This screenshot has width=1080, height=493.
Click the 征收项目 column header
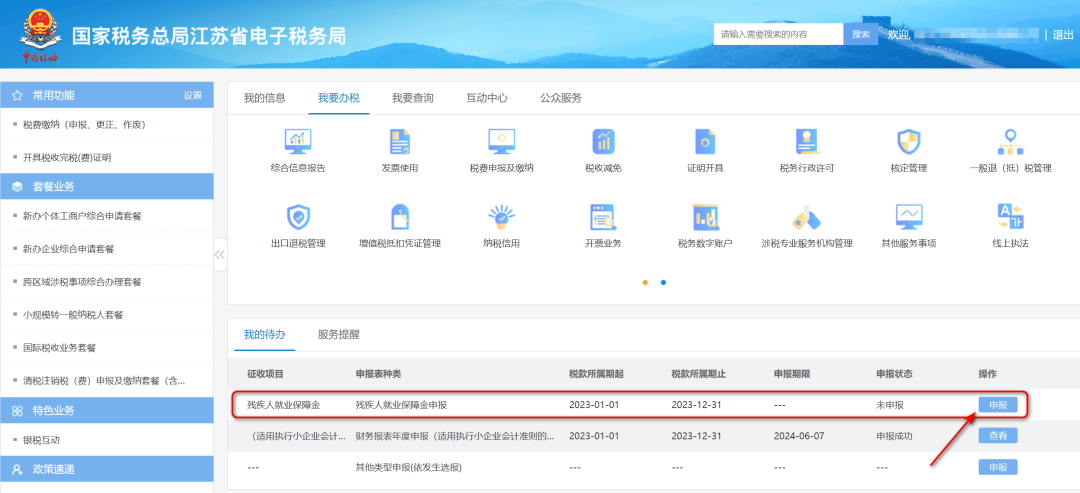pyautogui.click(x=265, y=374)
